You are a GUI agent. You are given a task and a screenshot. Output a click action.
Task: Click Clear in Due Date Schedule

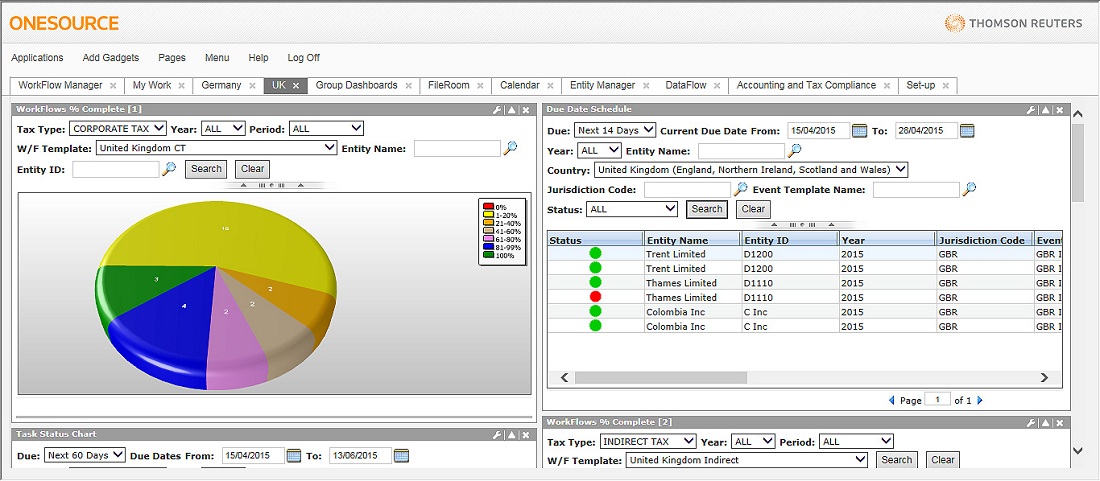click(753, 209)
